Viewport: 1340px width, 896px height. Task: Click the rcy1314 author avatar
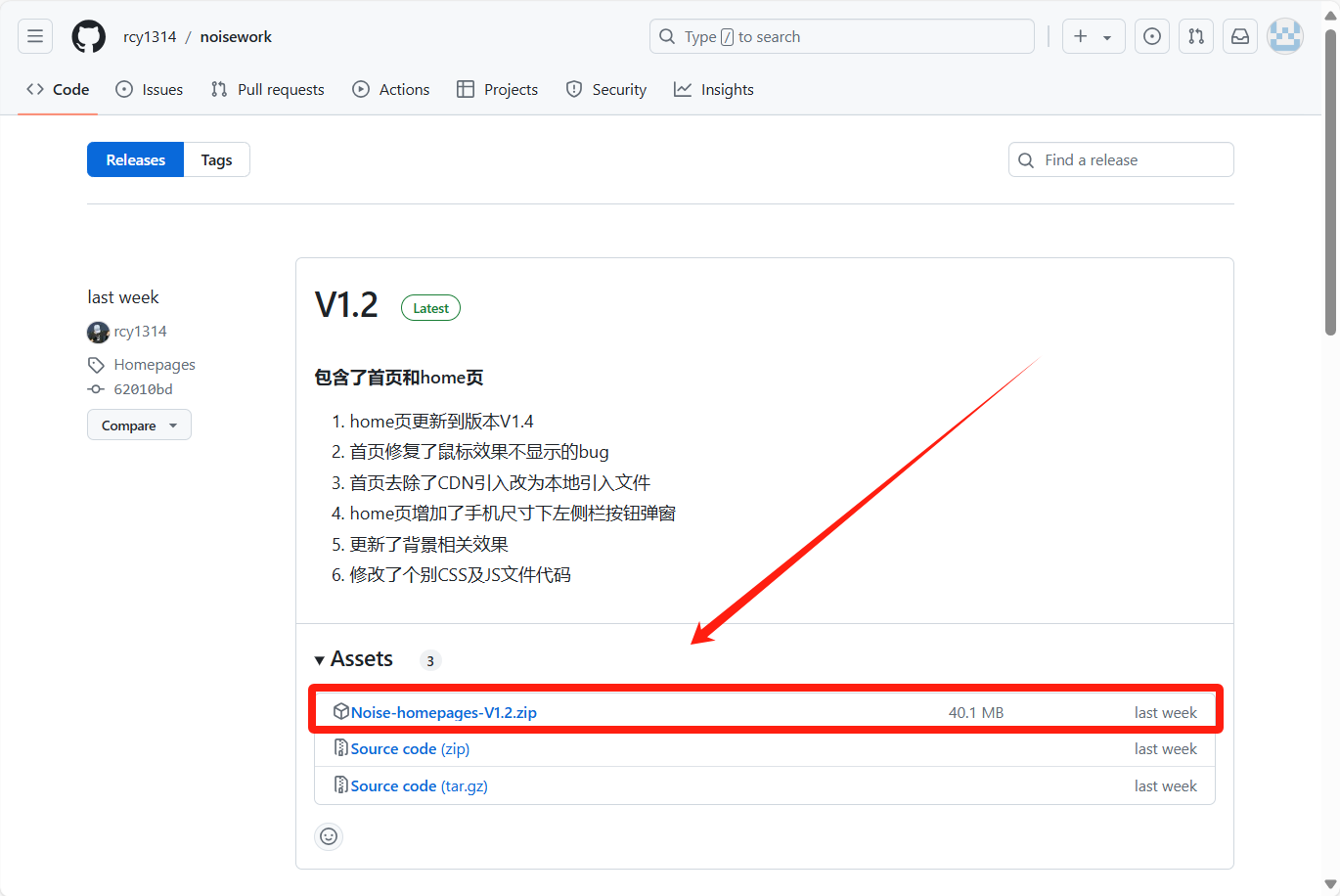98,332
